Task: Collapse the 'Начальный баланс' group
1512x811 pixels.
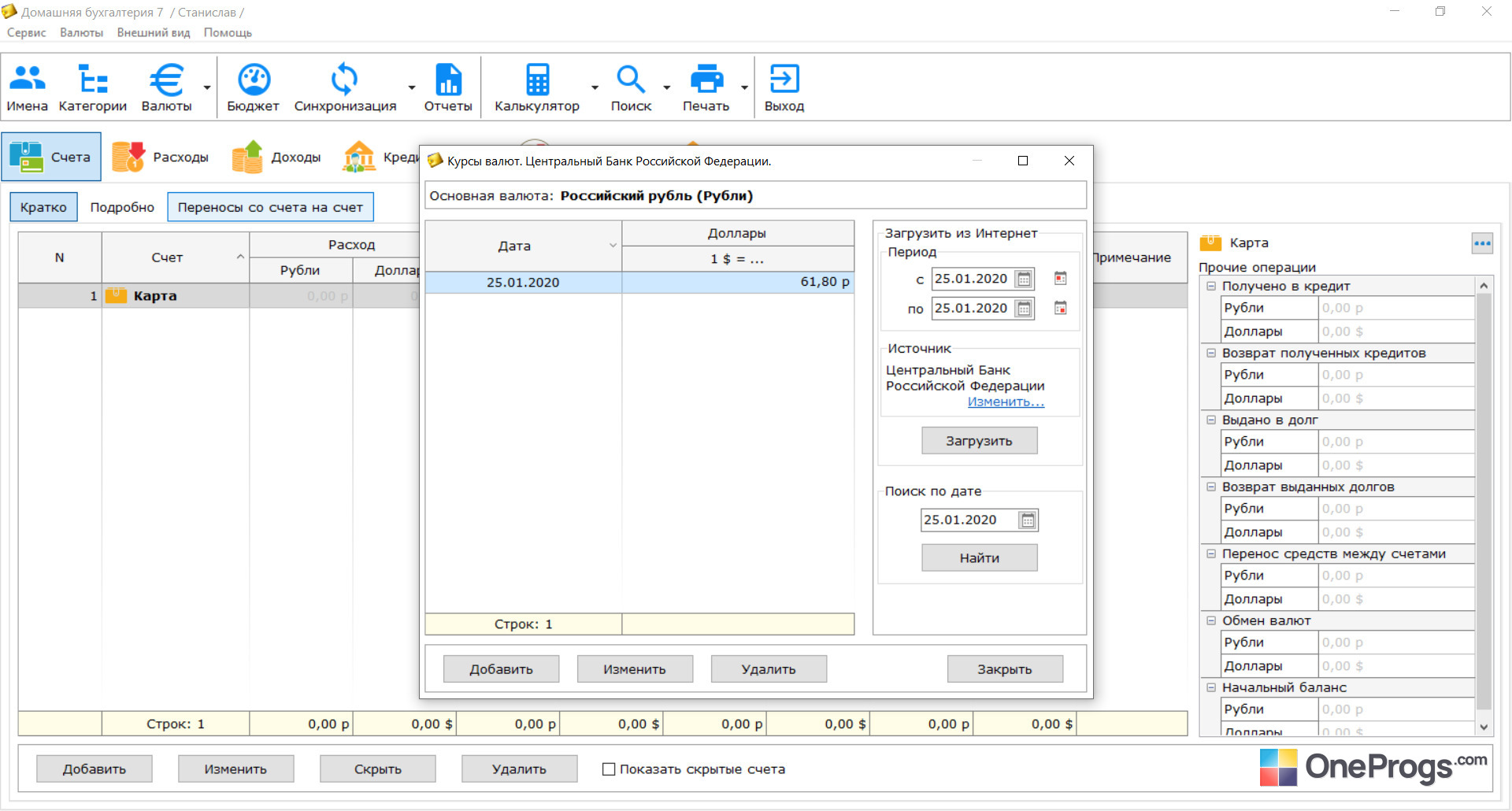Action: click(1211, 687)
